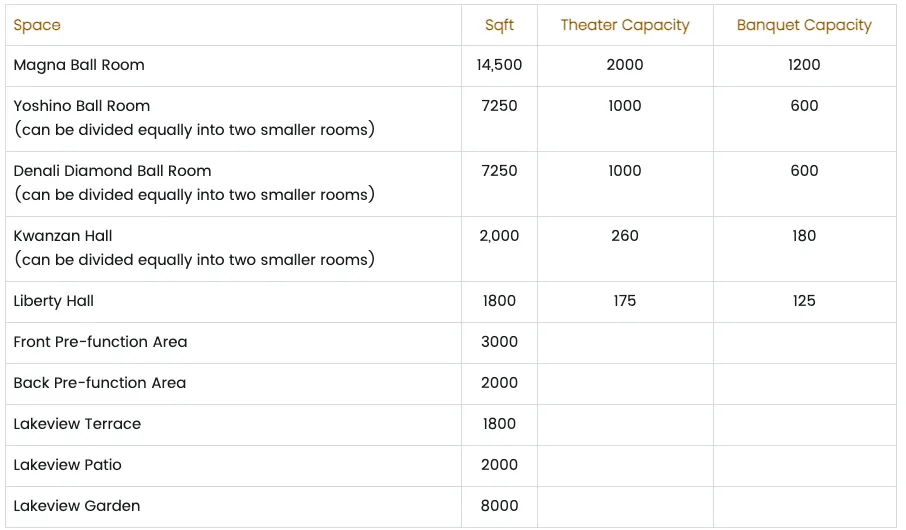The width and height of the screenshot is (906, 530).
Task: Select the Lakeview Garden row
Action: pyautogui.click(x=451, y=506)
